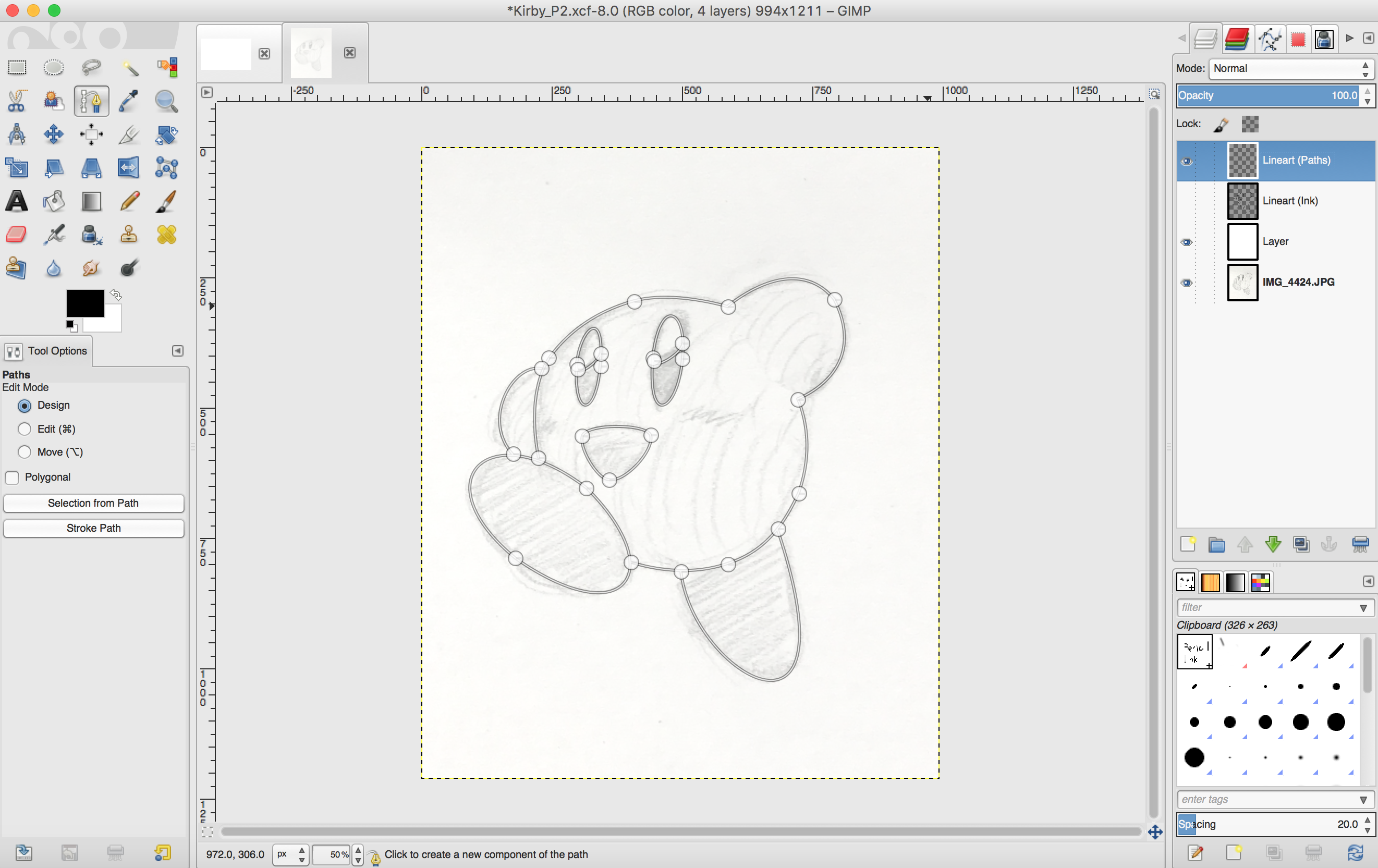
Task: Open the layers dock configuration menu
Action: click(1368, 38)
